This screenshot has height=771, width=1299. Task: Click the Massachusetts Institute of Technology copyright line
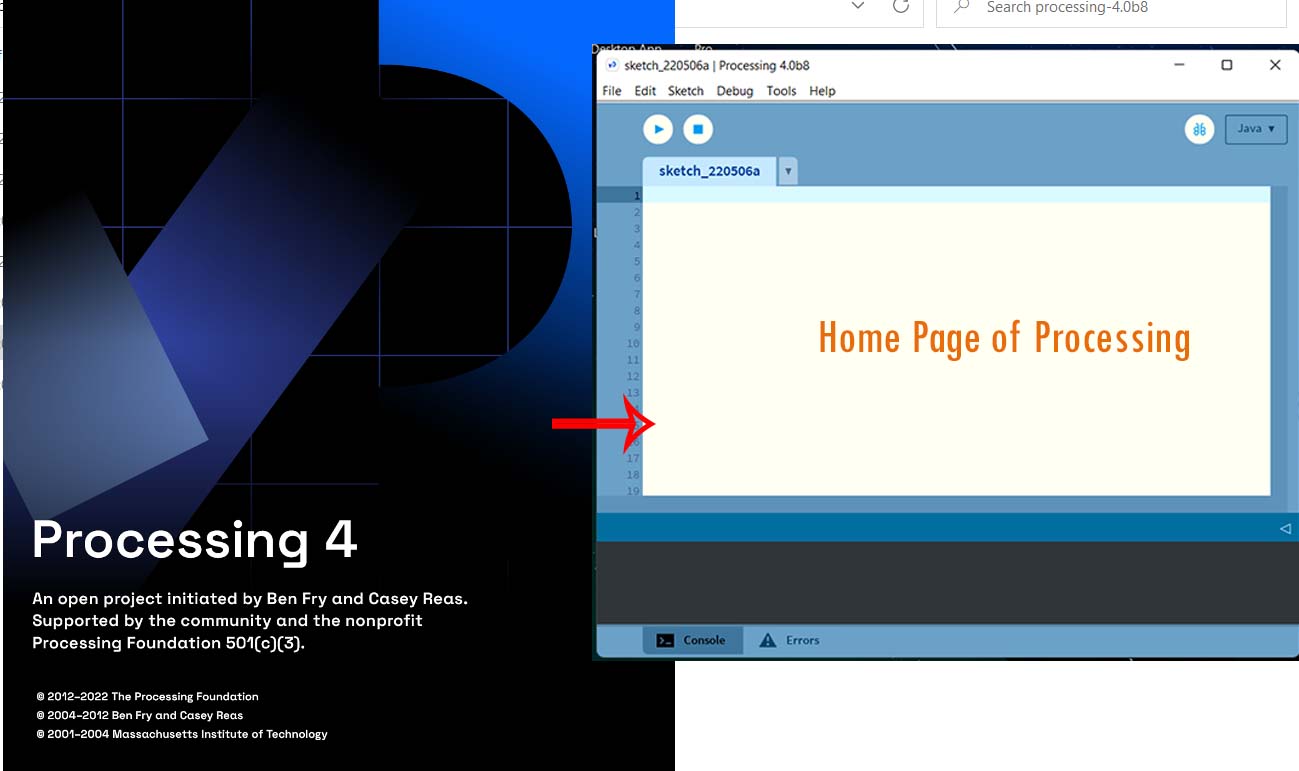(x=182, y=734)
